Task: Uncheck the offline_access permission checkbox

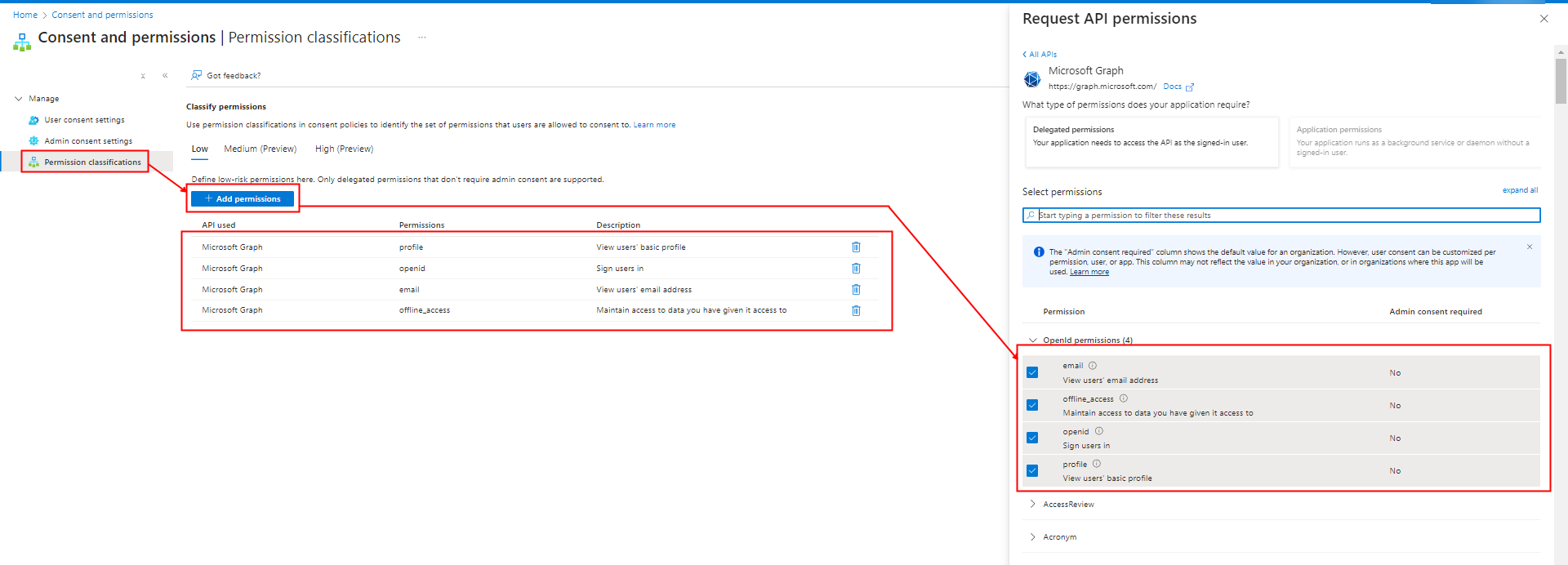Action: click(x=1032, y=405)
